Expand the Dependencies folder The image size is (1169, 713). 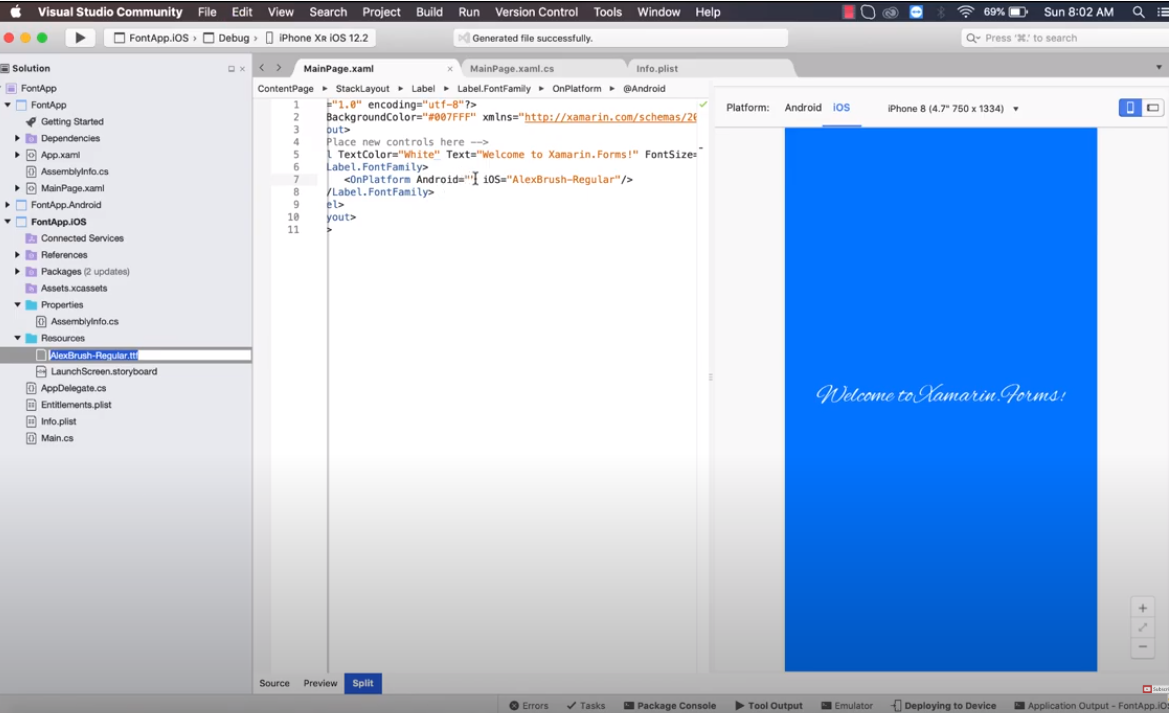pyautogui.click(x=17, y=138)
